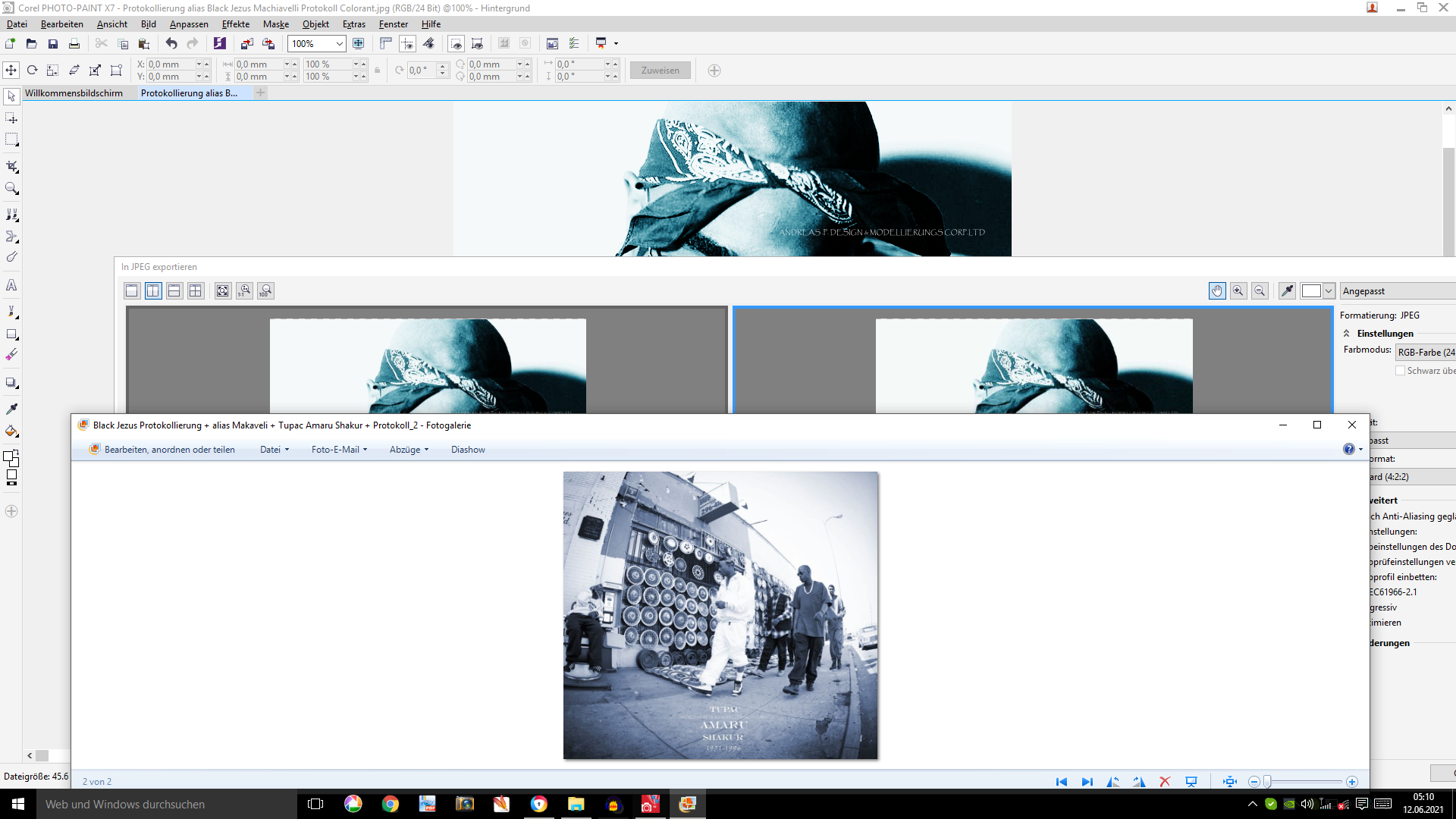Click the Save icon in Photo-Paint toolbar
This screenshot has width=1456, height=819.
click(x=53, y=44)
